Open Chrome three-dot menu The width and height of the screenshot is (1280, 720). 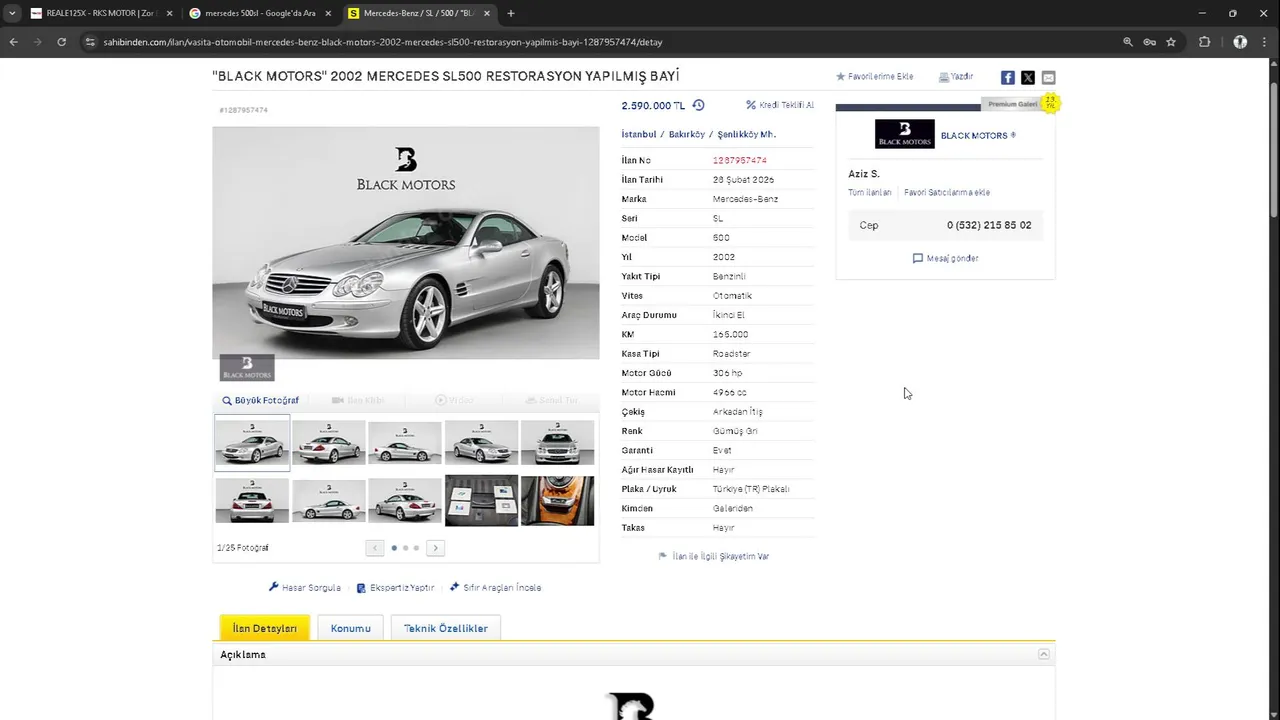[x=1265, y=42]
